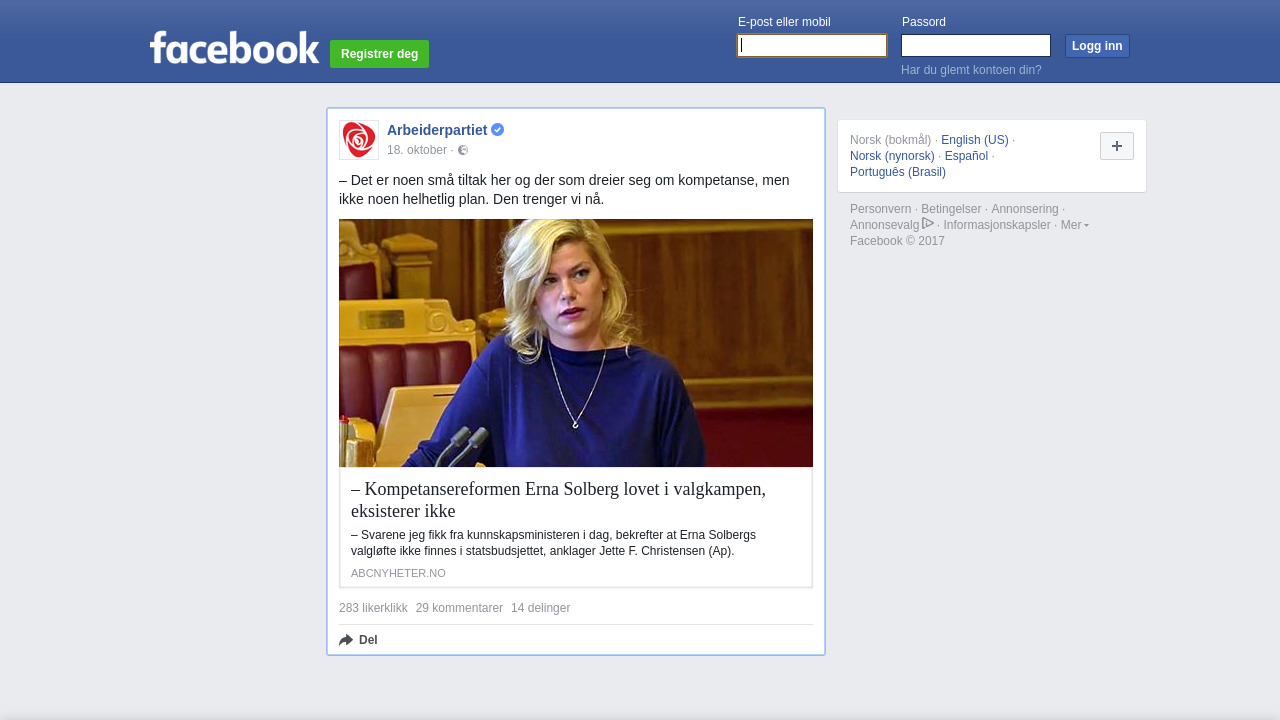Focus the E-post eller mobil field

[x=811, y=46]
